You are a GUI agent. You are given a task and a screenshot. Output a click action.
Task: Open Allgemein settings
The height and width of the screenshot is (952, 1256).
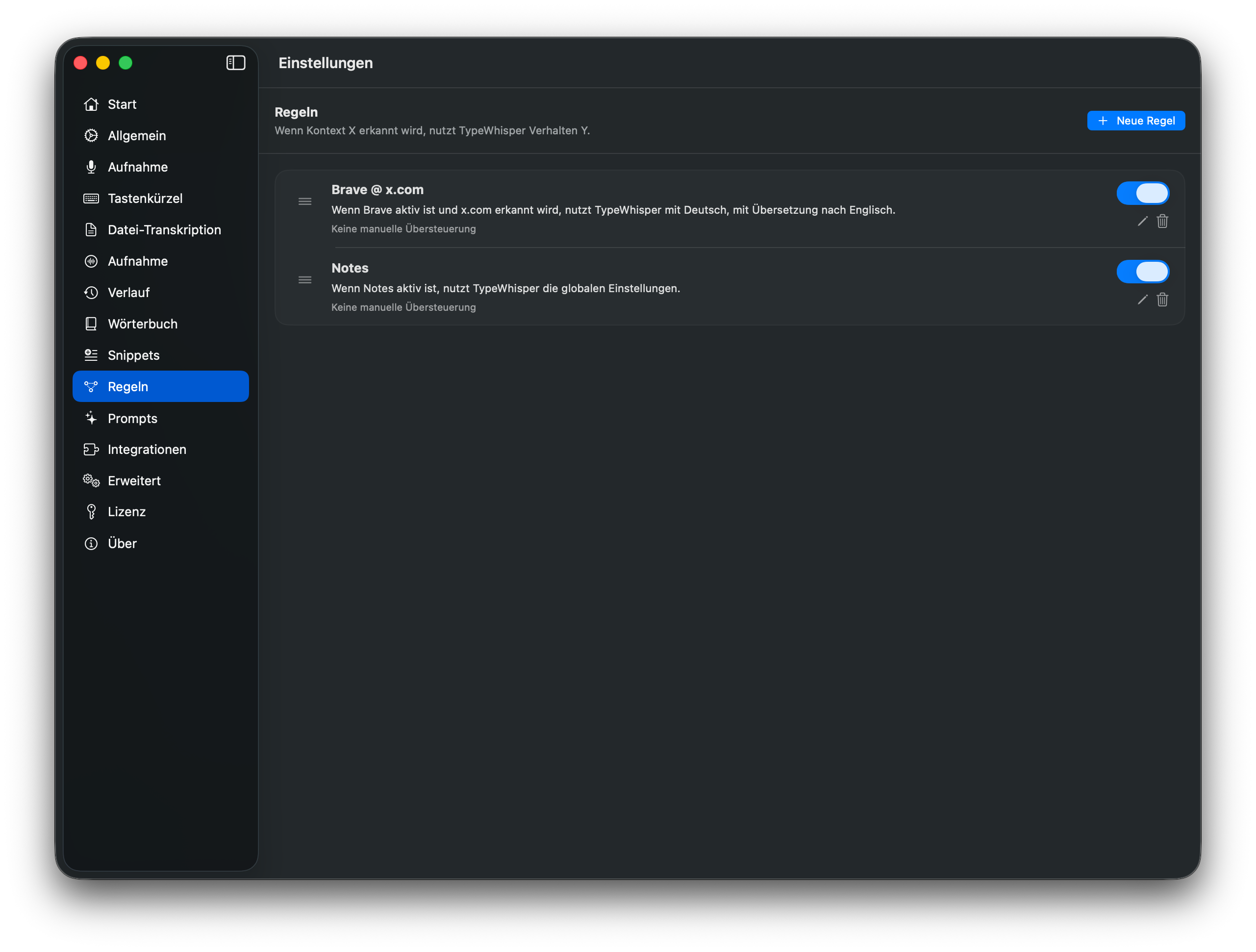click(x=161, y=136)
